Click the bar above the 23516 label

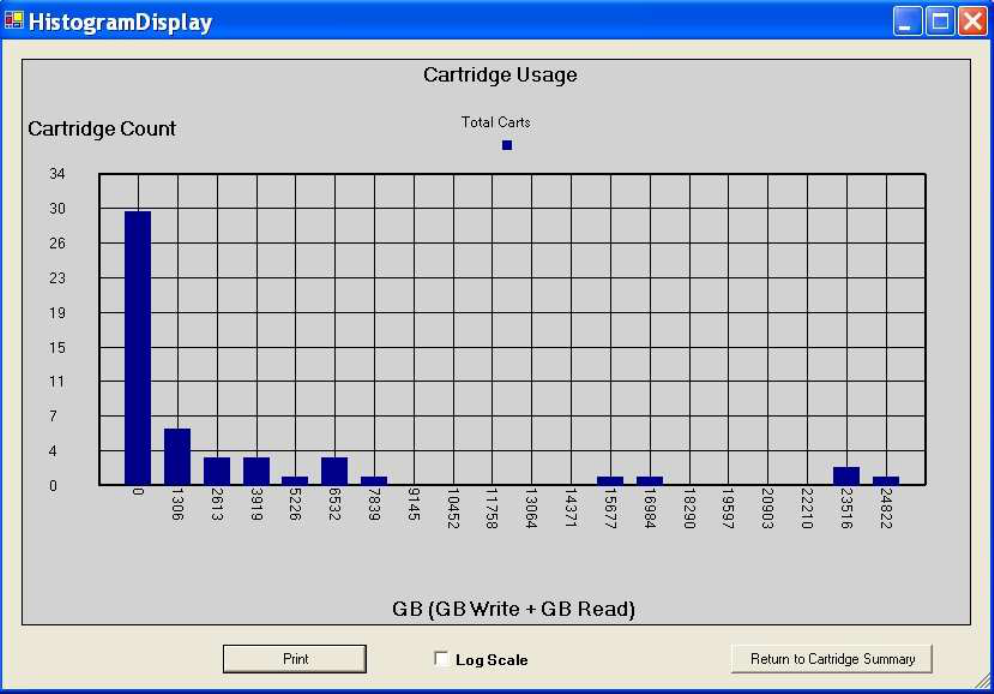click(x=846, y=476)
